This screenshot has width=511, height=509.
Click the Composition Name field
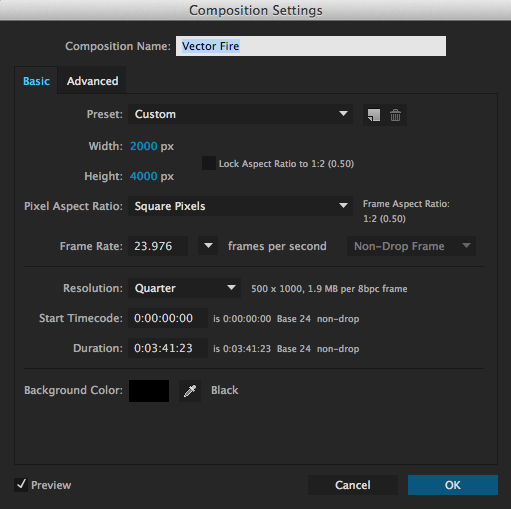pos(311,46)
